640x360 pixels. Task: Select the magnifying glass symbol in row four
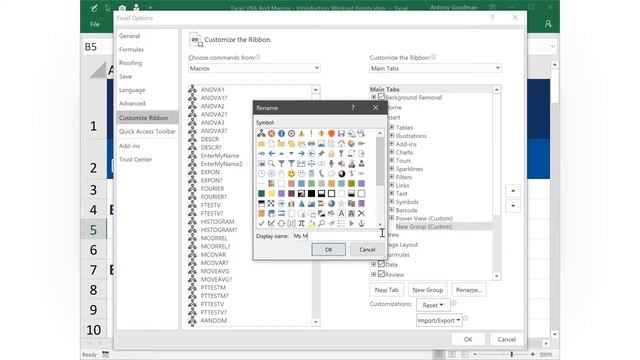click(x=271, y=164)
